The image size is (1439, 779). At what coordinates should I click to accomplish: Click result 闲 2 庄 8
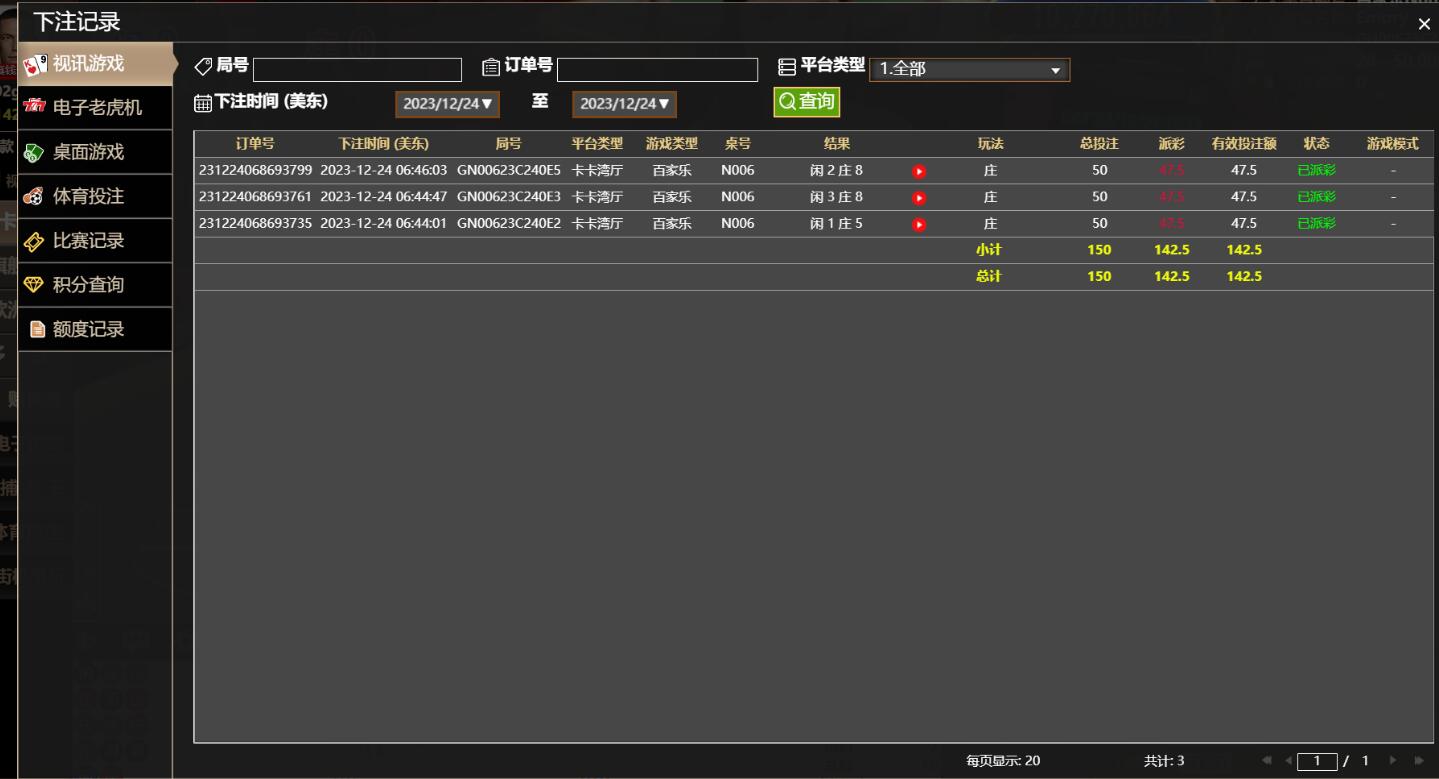click(836, 170)
